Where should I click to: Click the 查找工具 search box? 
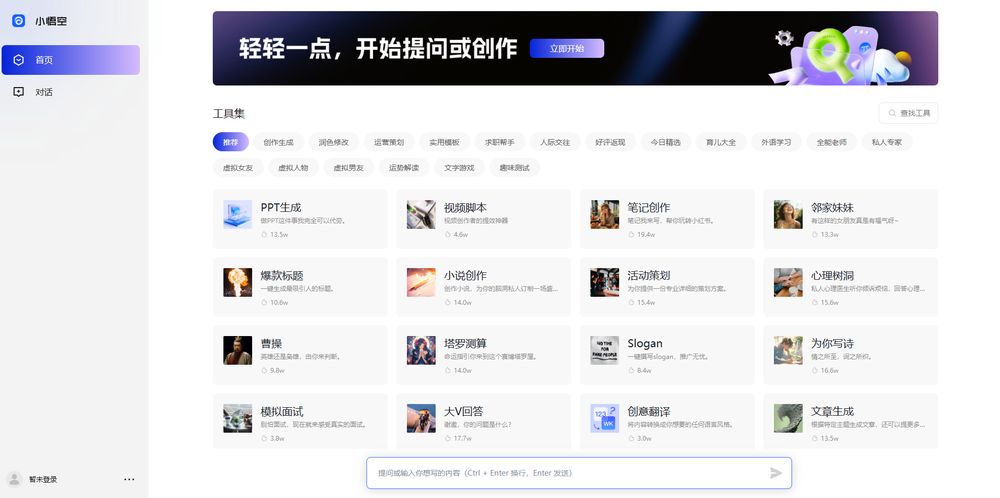tap(908, 114)
